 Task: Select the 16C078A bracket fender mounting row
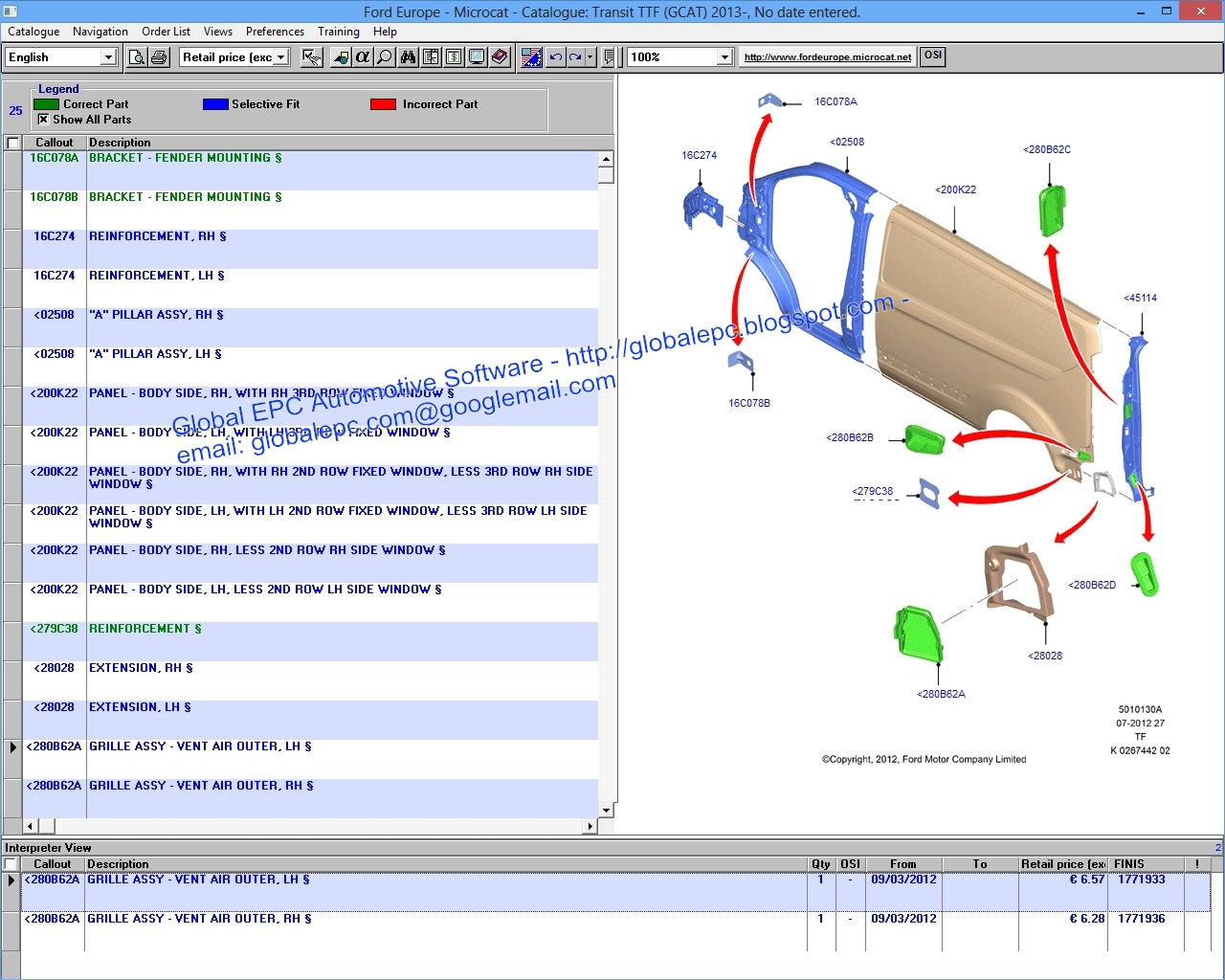coord(310,170)
